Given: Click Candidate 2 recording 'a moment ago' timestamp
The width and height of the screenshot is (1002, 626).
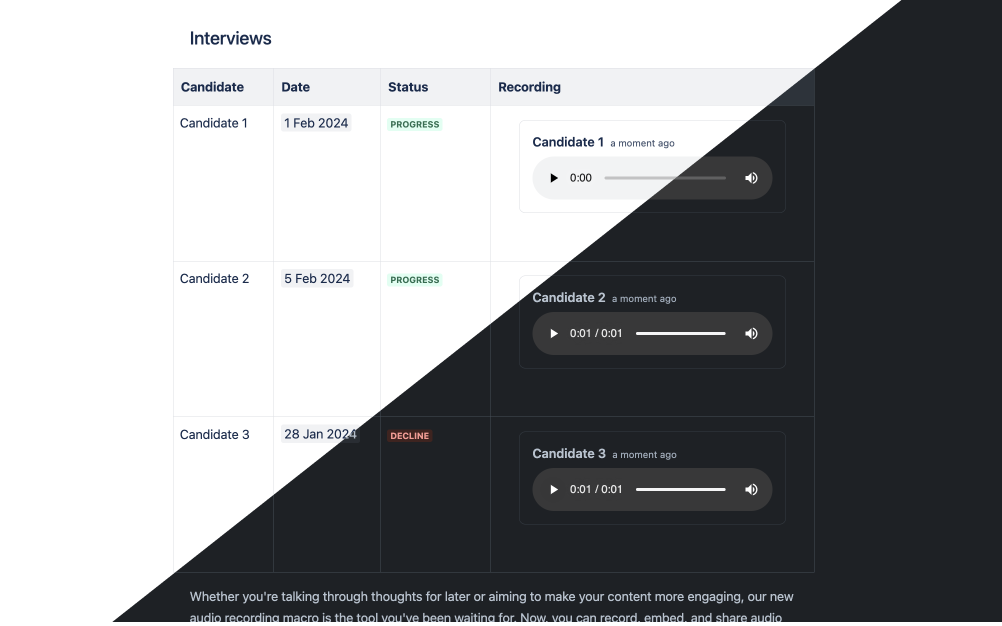Looking at the screenshot, I should 644,299.
